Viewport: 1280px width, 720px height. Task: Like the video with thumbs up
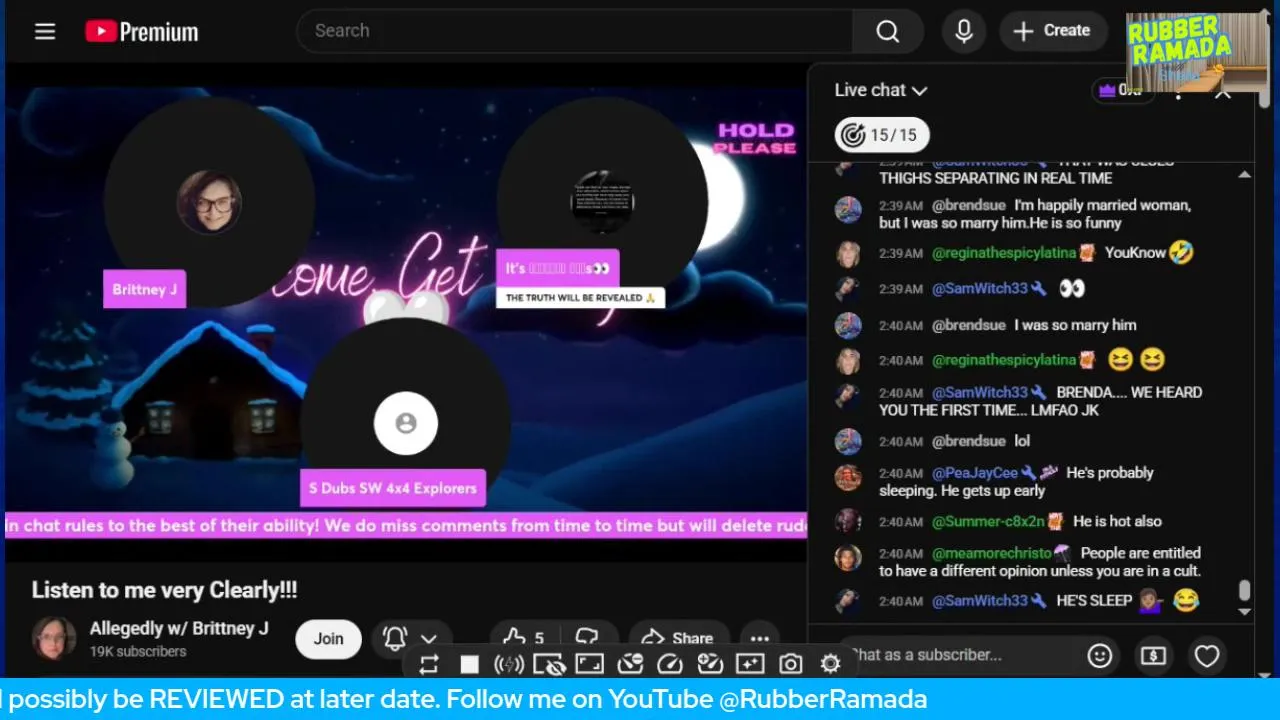point(524,638)
